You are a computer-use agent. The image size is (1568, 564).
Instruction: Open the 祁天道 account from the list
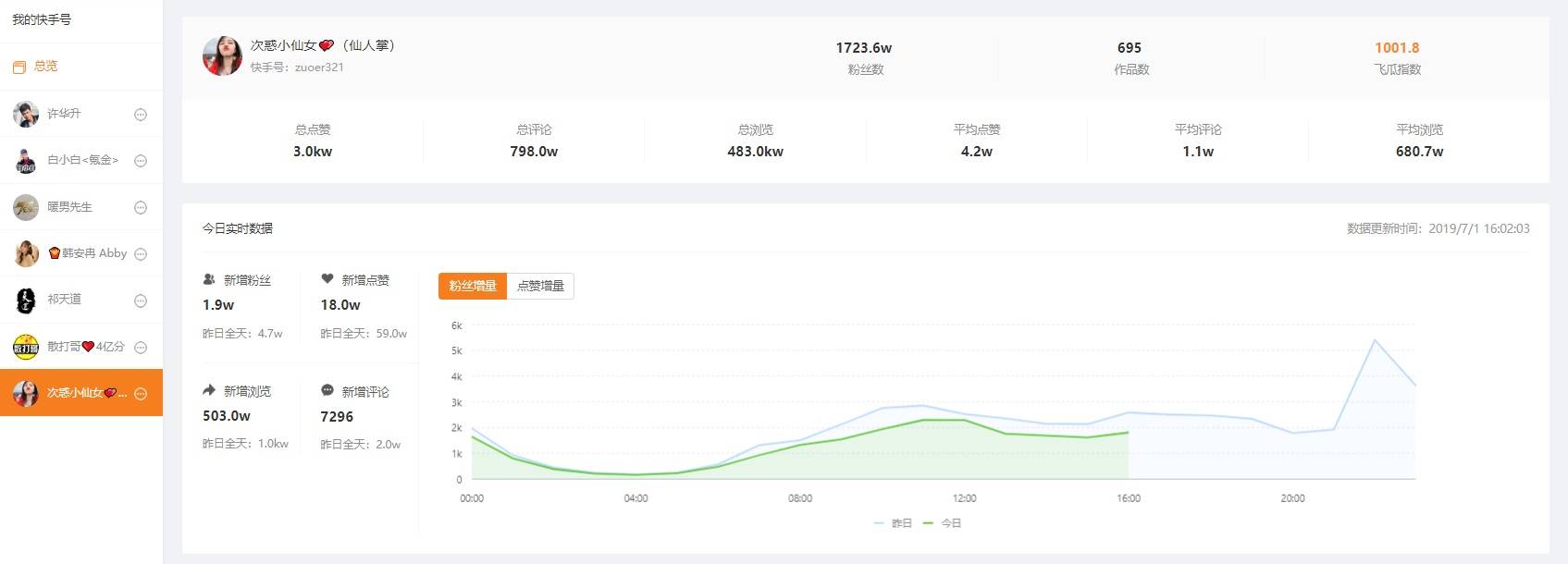(x=64, y=300)
